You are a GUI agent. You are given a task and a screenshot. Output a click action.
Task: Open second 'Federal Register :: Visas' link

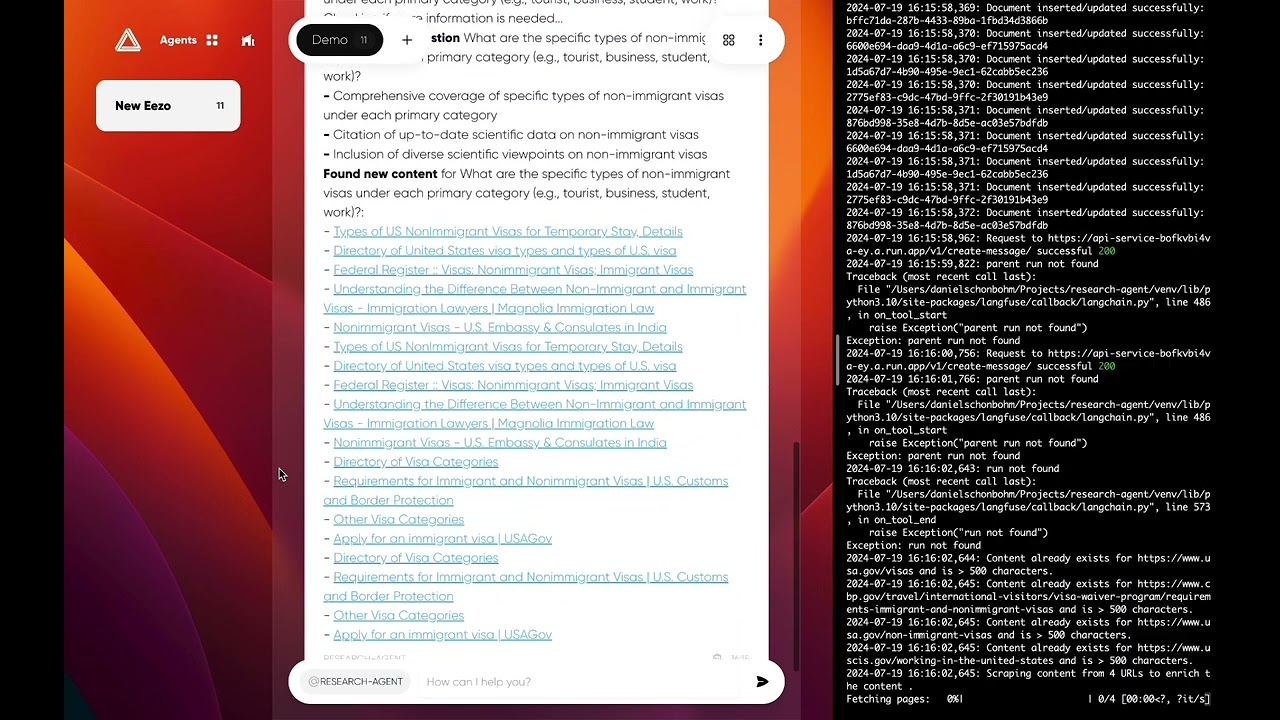tap(513, 385)
